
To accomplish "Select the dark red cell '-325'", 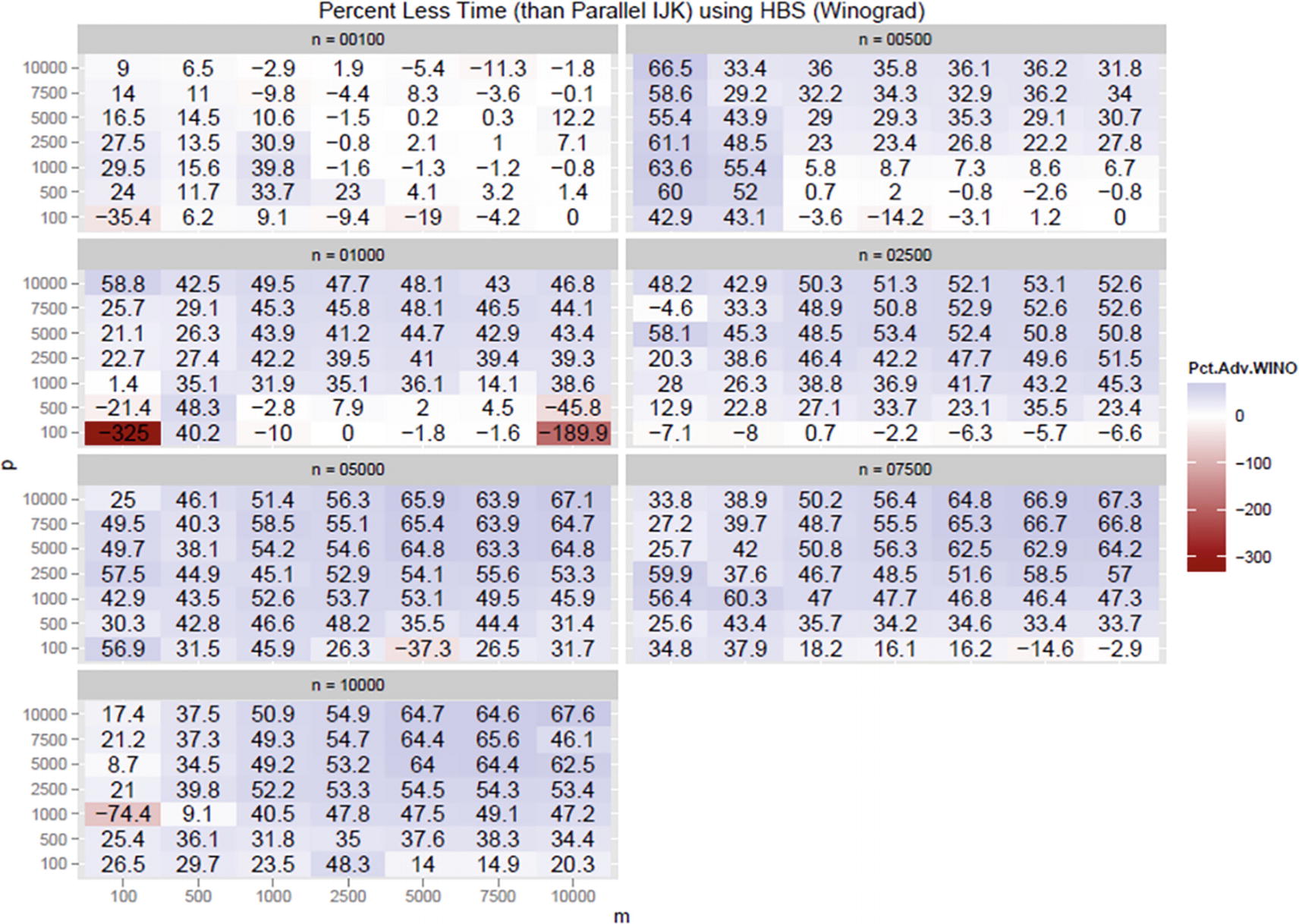I will click(x=123, y=433).
